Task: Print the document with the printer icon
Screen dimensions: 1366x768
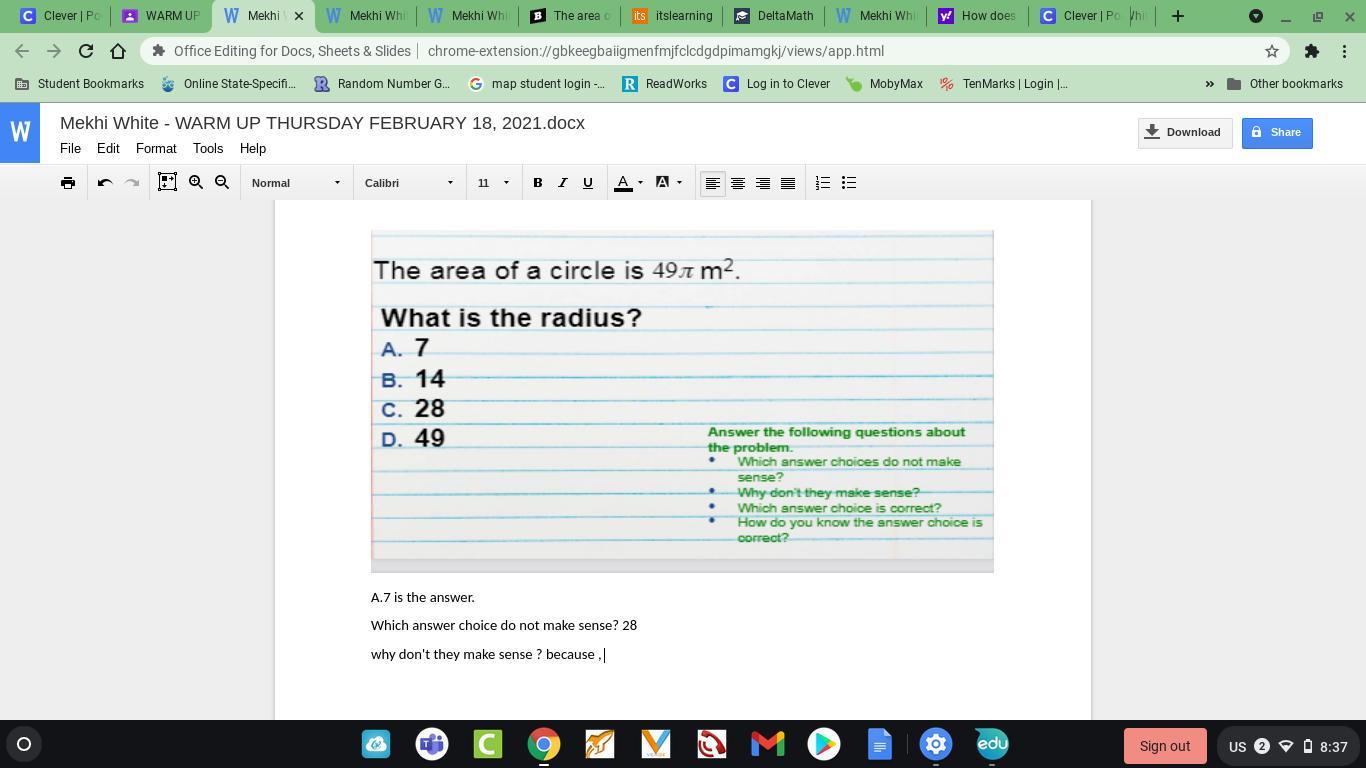Action: (68, 183)
